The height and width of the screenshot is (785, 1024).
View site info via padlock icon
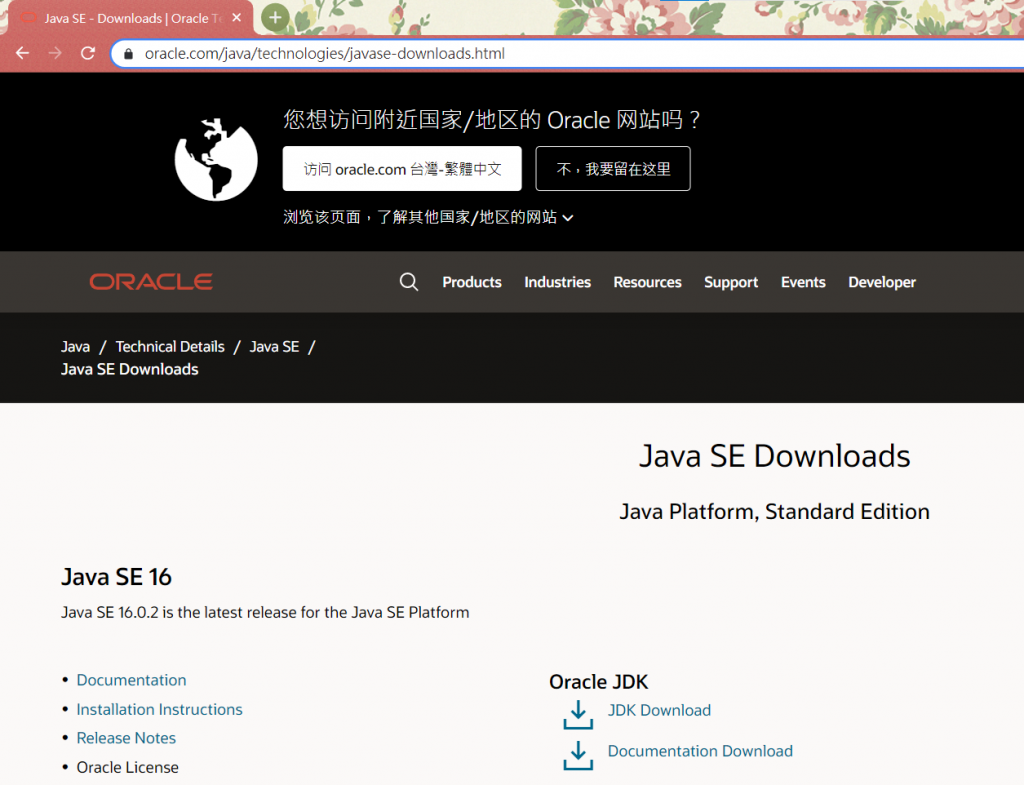(129, 54)
